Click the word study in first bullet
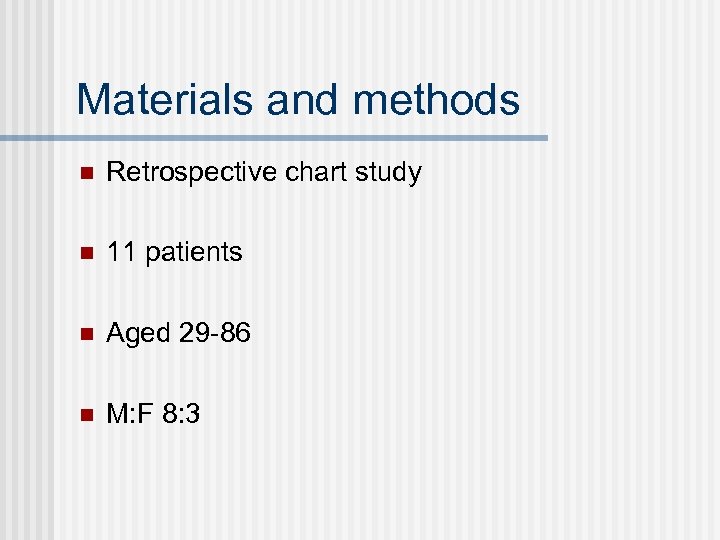Viewport: 720px width, 540px height. coord(387,172)
